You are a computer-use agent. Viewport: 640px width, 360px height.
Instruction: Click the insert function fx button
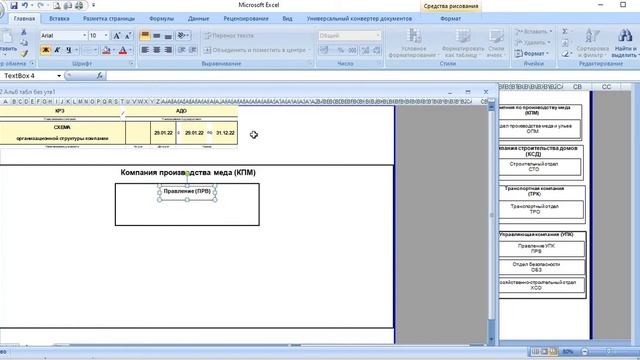(x=100, y=76)
